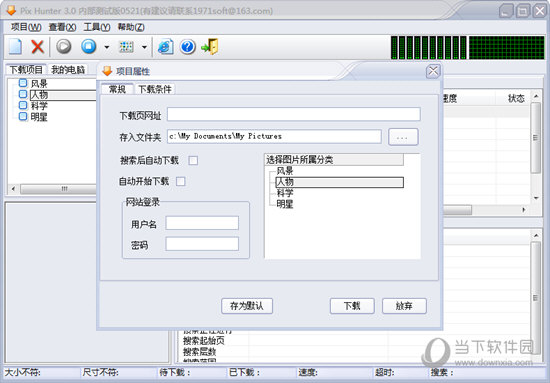The width and height of the screenshot is (550, 383).
Task: Click the lower right panel scroll-up arrow
Action: pyautogui.click(x=536, y=235)
